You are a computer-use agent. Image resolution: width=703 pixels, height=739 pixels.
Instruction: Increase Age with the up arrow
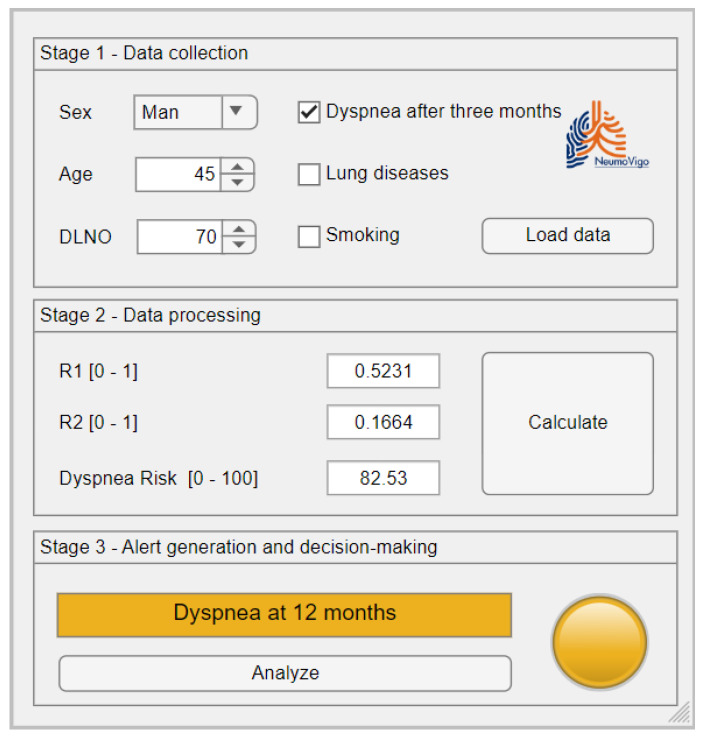[237, 167]
